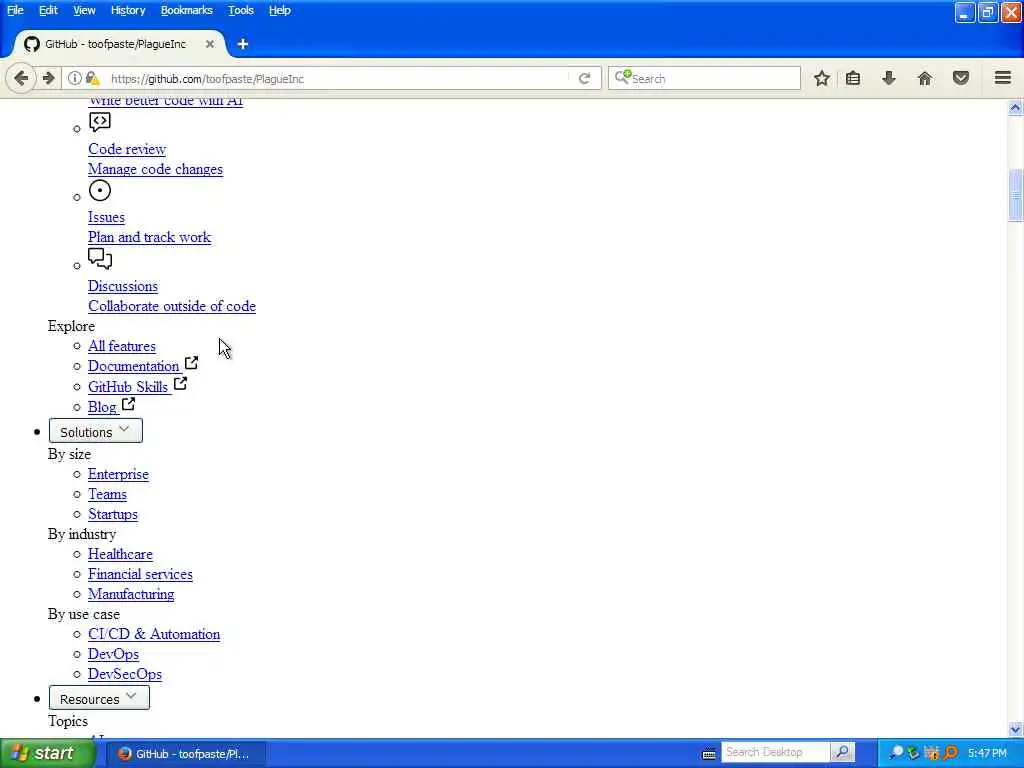Click the Discussions speech bubbles icon
This screenshot has width=1024, height=768.
[100, 259]
